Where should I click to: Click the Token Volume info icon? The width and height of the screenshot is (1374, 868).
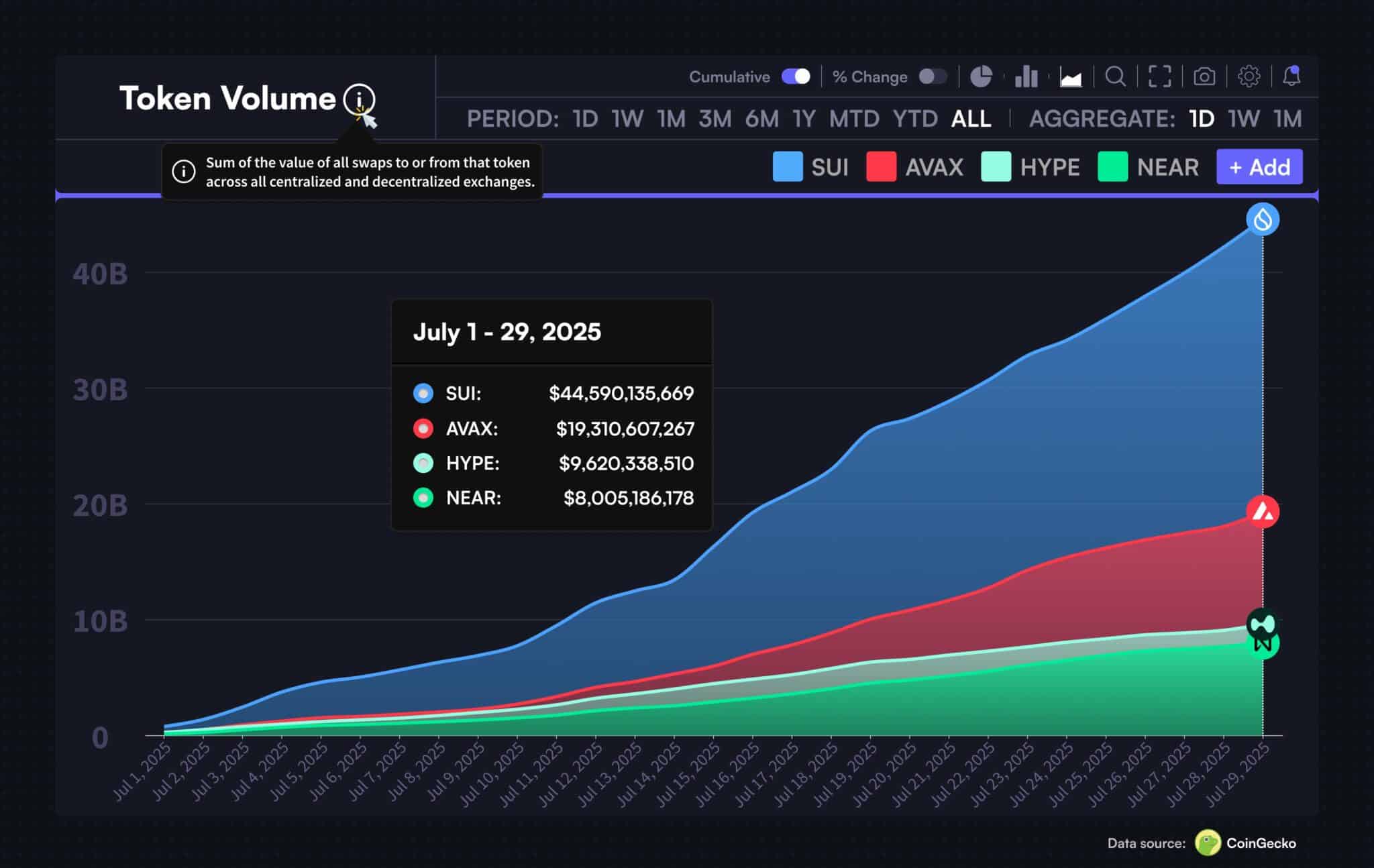[359, 99]
